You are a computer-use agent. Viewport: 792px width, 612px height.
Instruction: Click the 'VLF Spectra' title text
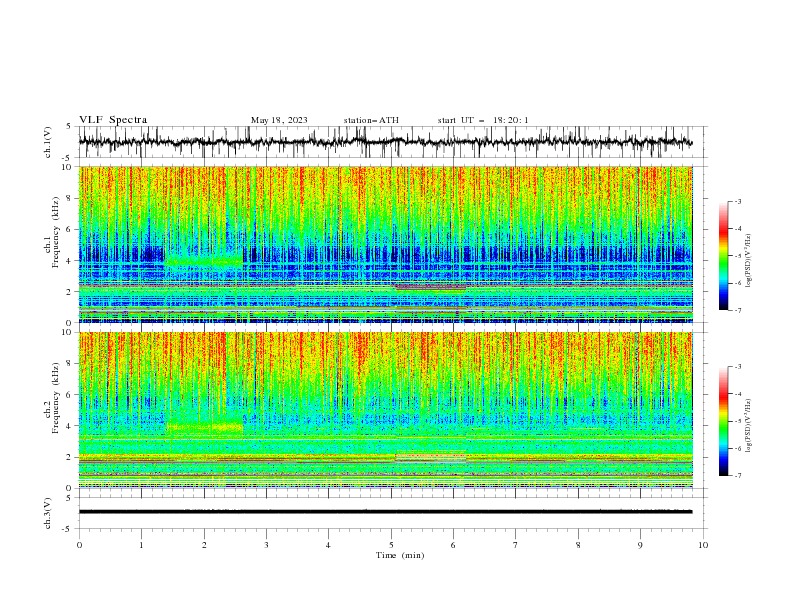tap(113, 120)
